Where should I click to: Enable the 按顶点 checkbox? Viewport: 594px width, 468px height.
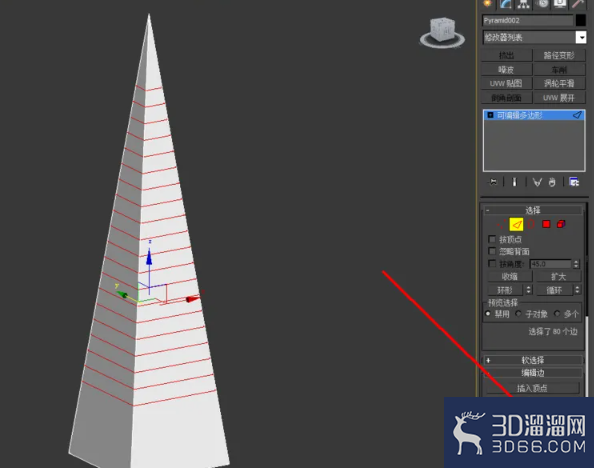[x=492, y=239]
